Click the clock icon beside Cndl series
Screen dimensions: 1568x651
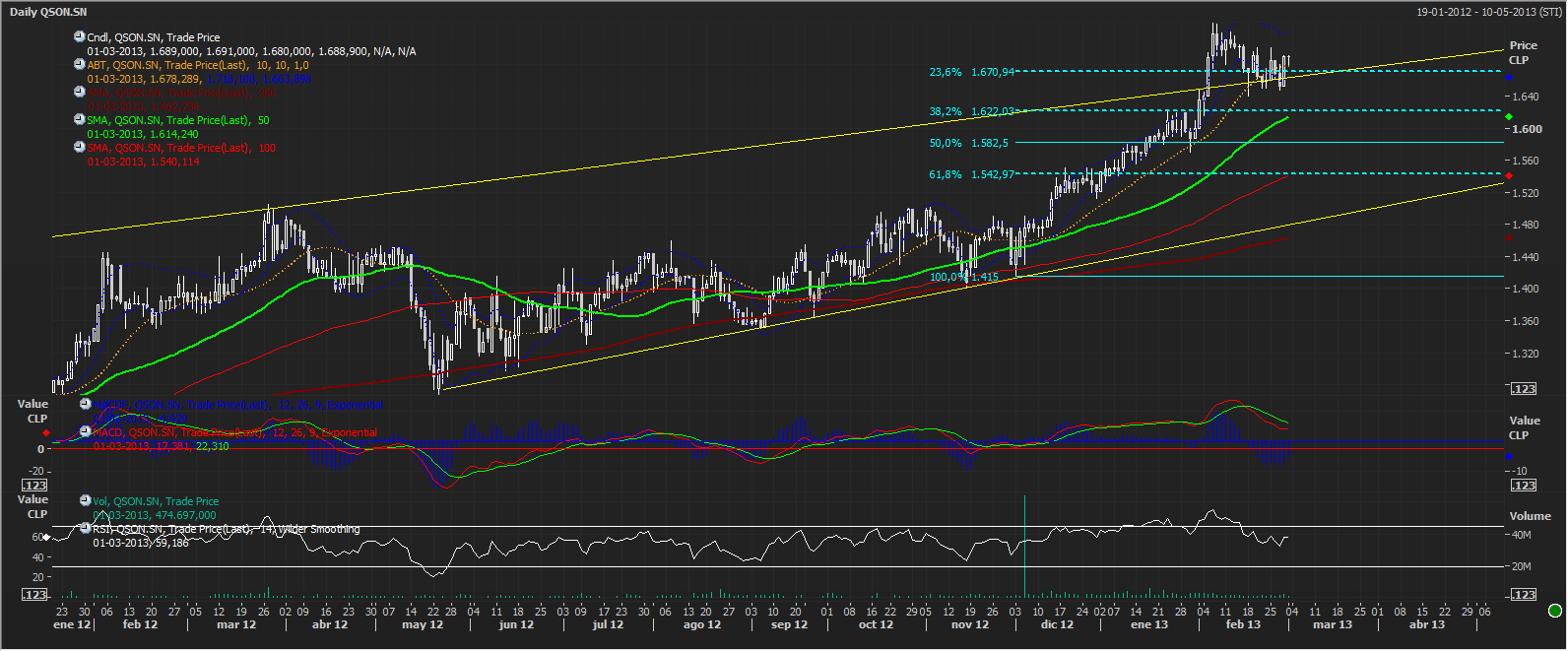80,36
